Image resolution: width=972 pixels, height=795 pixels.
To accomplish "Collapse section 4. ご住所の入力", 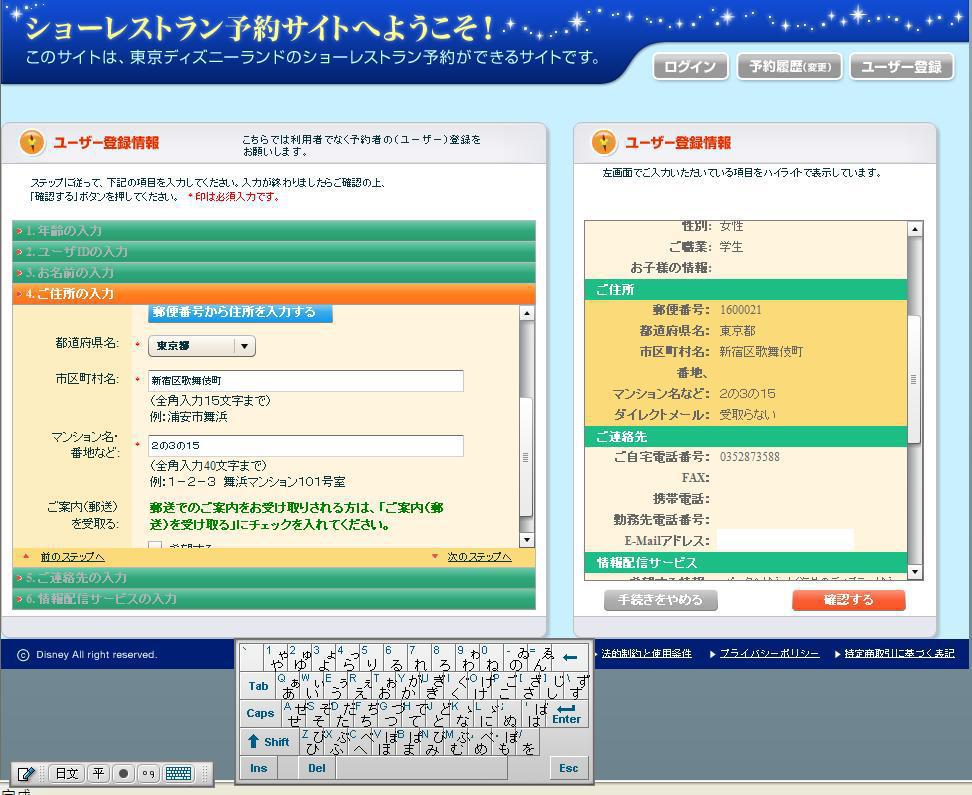I will 273,294.
